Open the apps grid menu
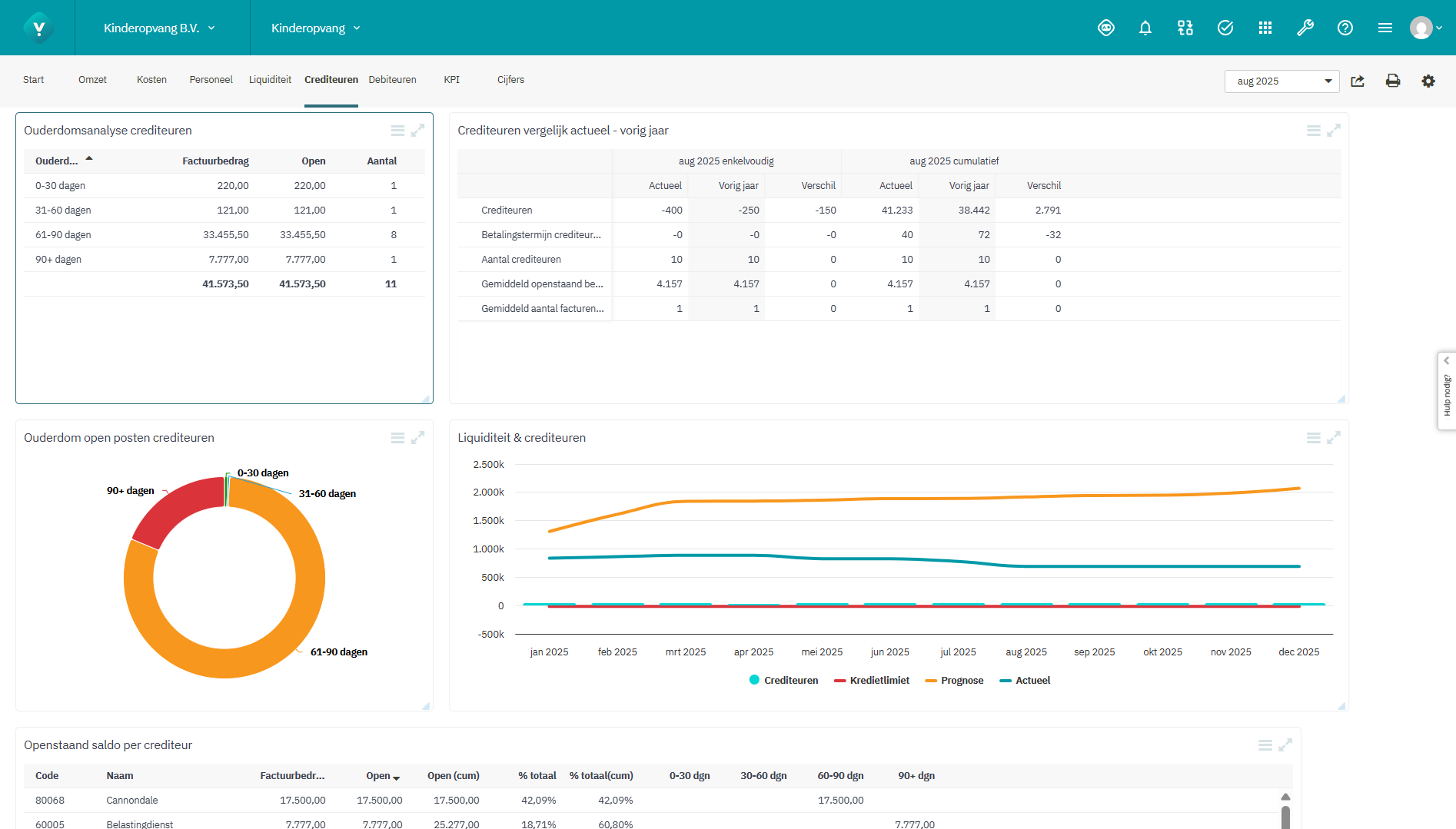 pyautogui.click(x=1265, y=28)
